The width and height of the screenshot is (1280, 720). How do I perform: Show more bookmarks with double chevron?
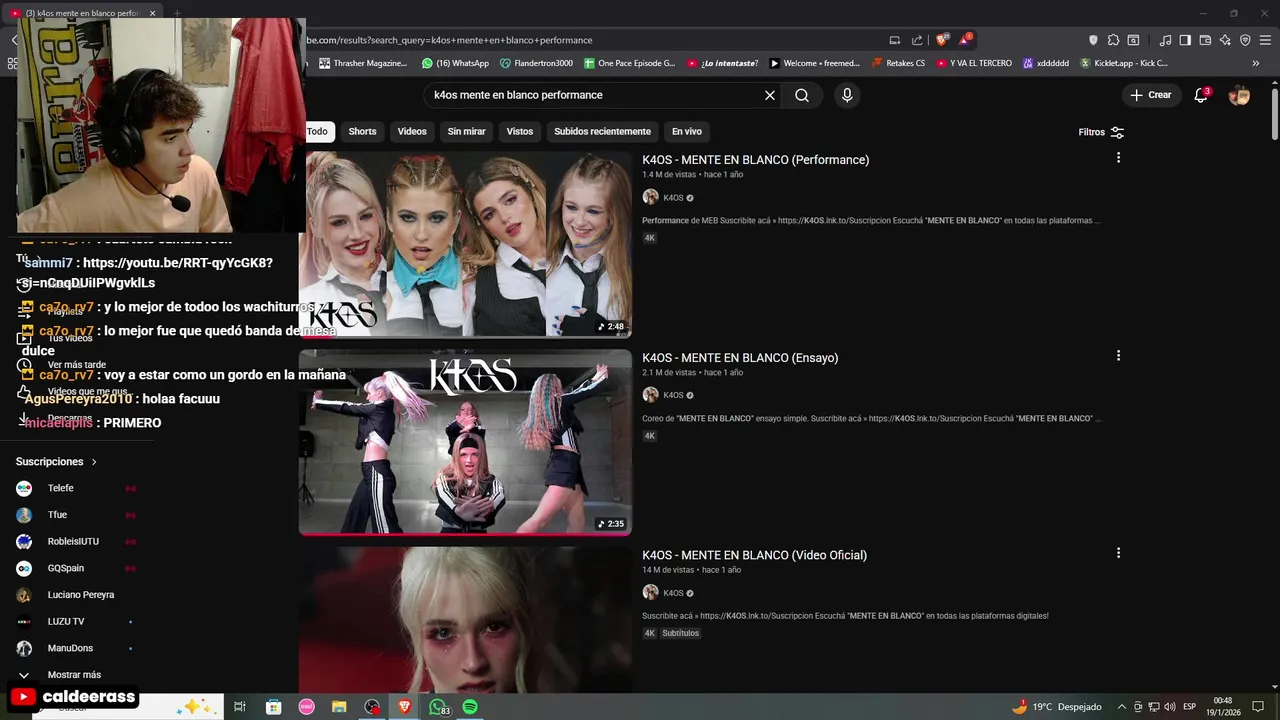(1256, 63)
